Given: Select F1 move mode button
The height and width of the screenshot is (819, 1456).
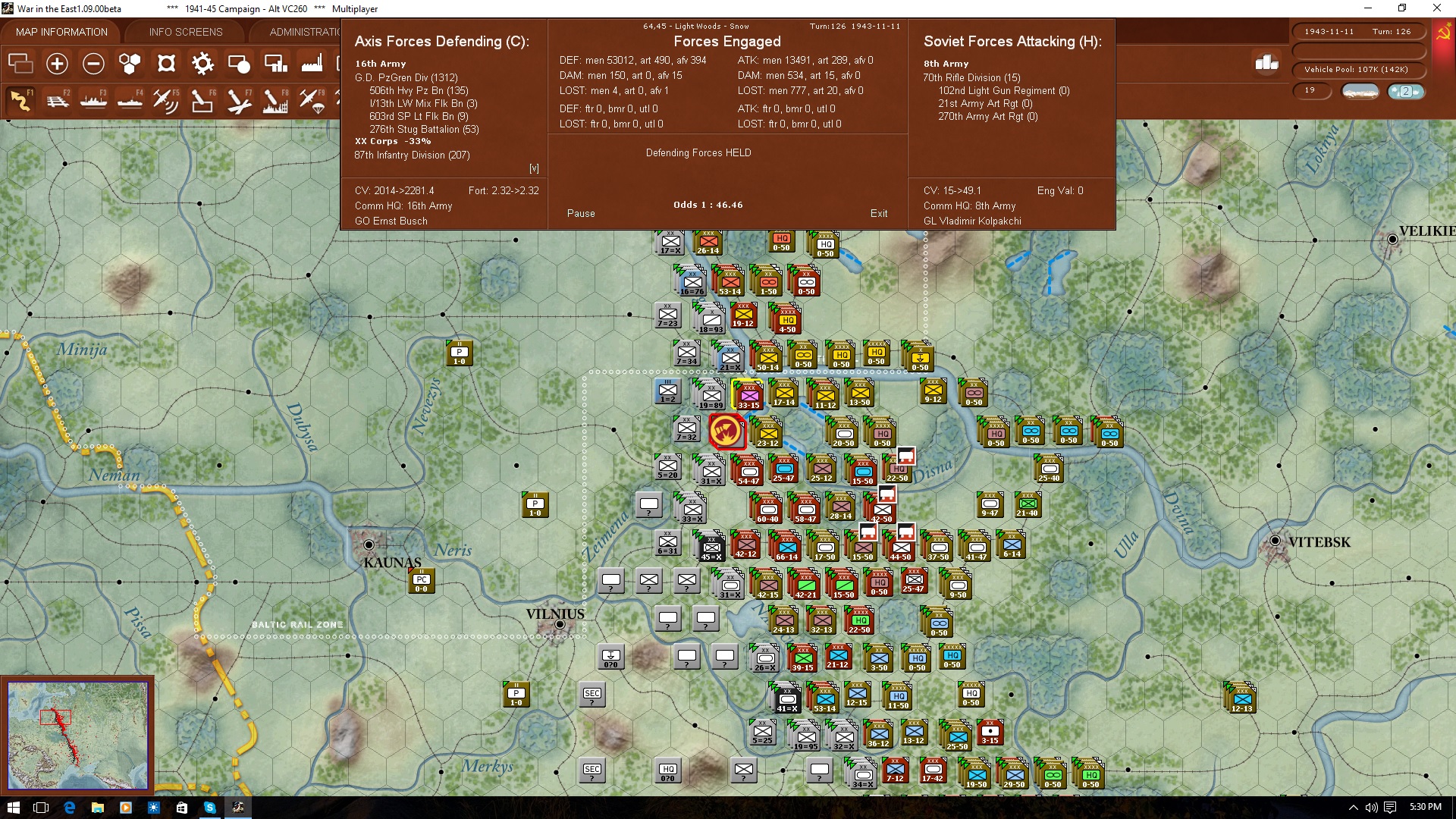Looking at the screenshot, I should click(x=20, y=100).
